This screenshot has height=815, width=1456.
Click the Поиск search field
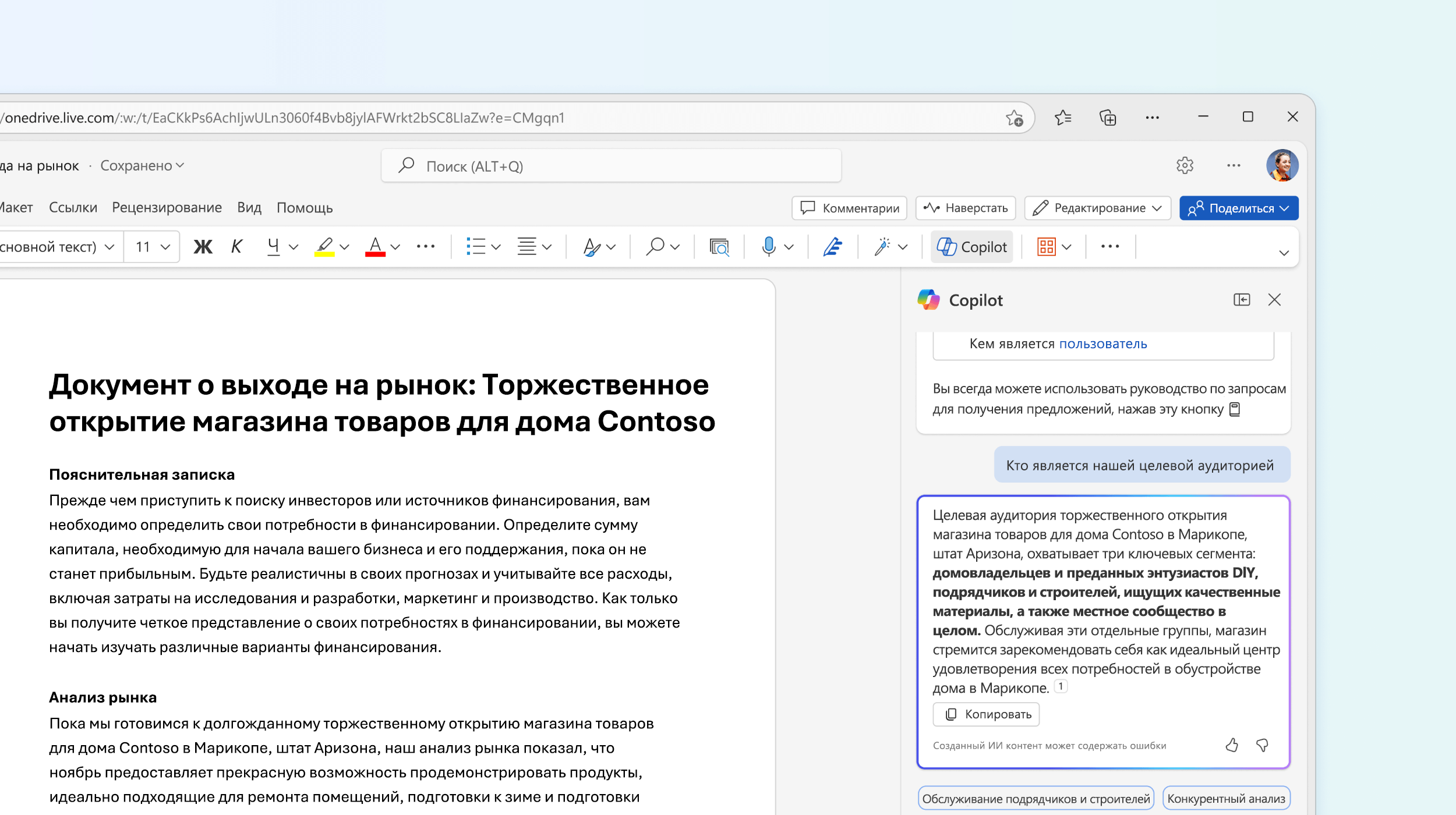[x=611, y=166]
